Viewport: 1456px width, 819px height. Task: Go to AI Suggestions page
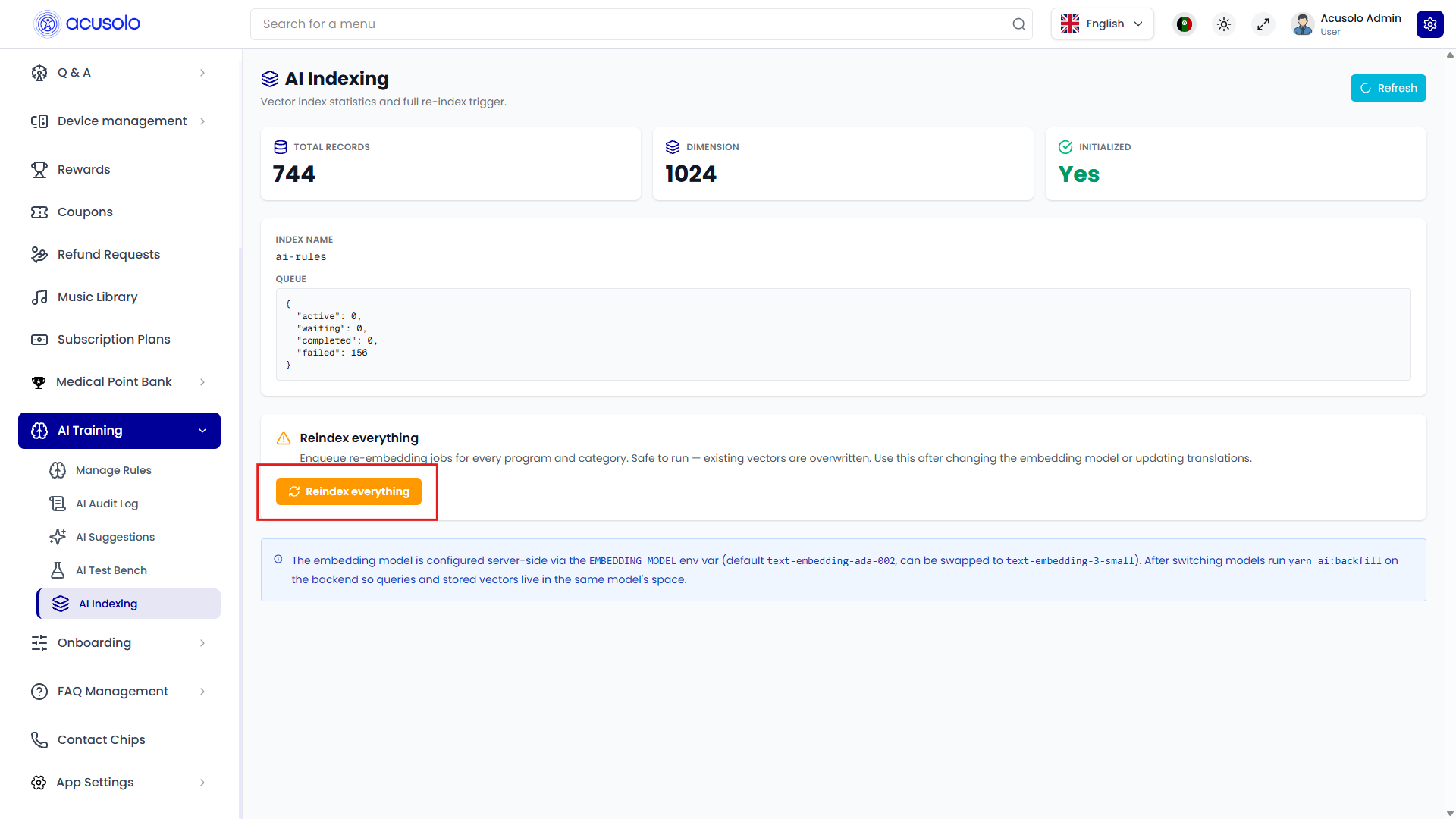128,537
